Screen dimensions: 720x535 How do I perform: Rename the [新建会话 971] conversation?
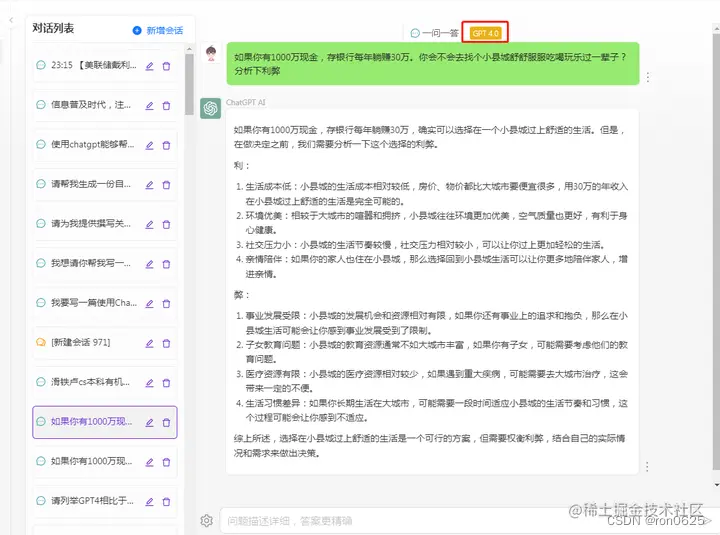coord(149,343)
